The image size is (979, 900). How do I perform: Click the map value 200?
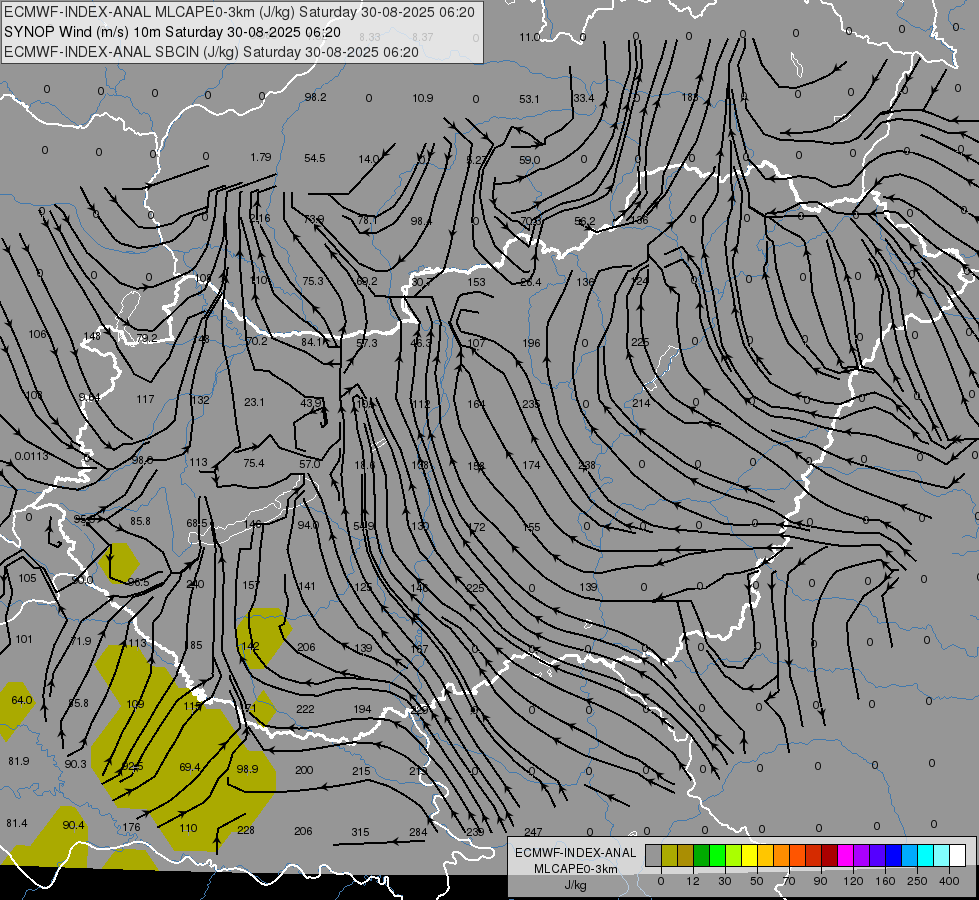click(x=304, y=770)
